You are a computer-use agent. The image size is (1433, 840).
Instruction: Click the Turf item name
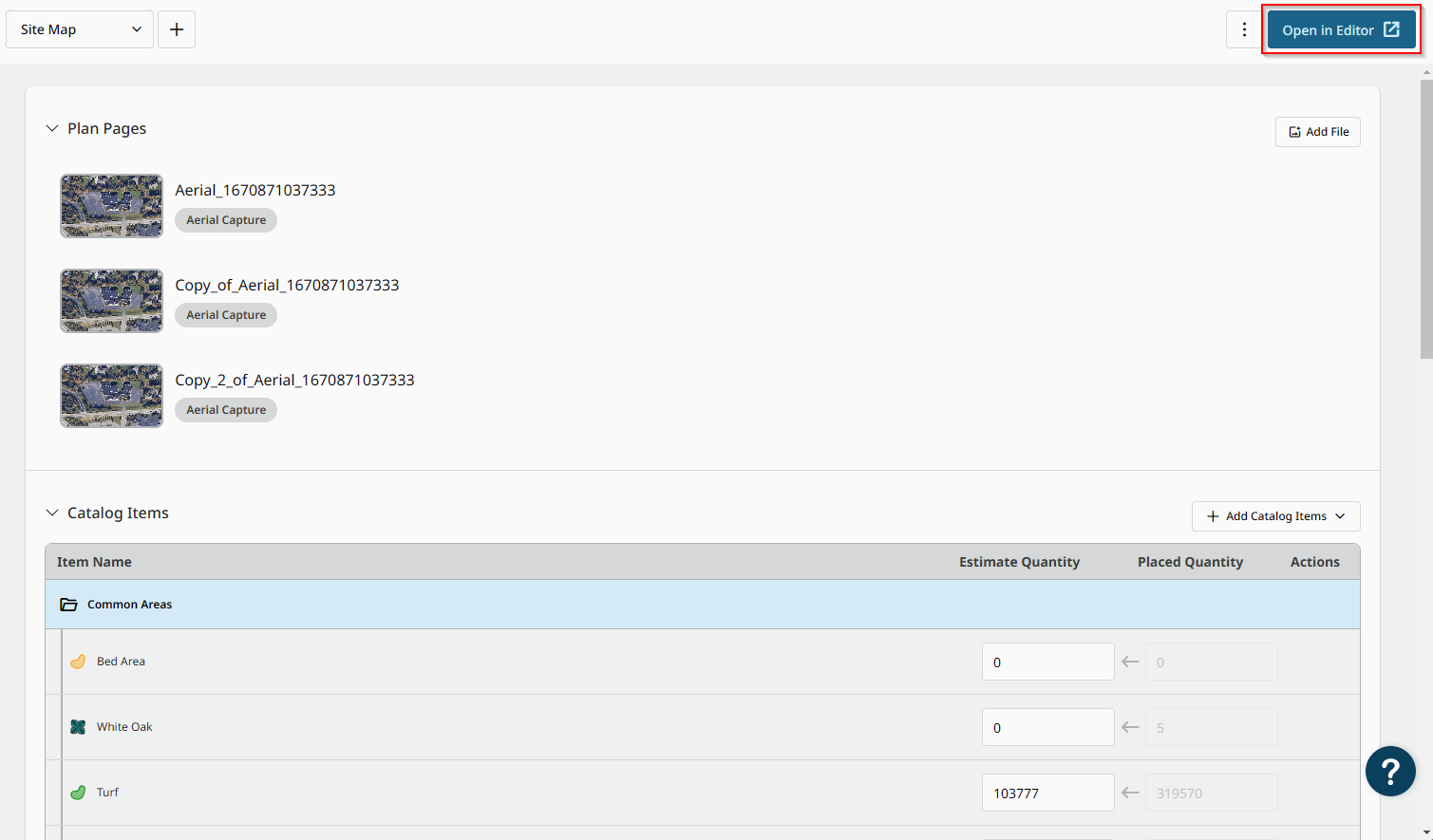click(x=107, y=793)
